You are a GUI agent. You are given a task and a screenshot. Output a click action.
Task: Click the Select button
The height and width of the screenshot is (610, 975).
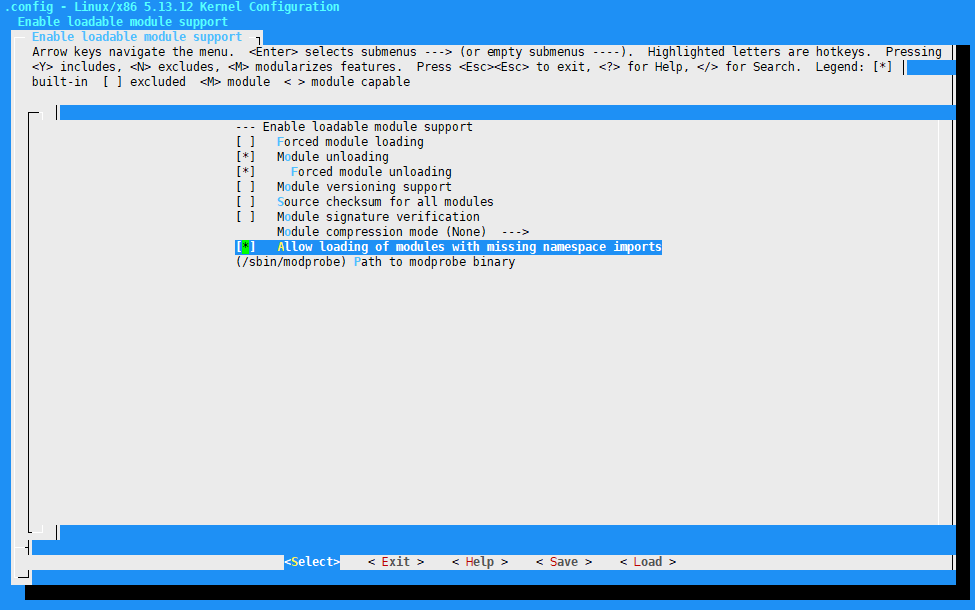312,561
